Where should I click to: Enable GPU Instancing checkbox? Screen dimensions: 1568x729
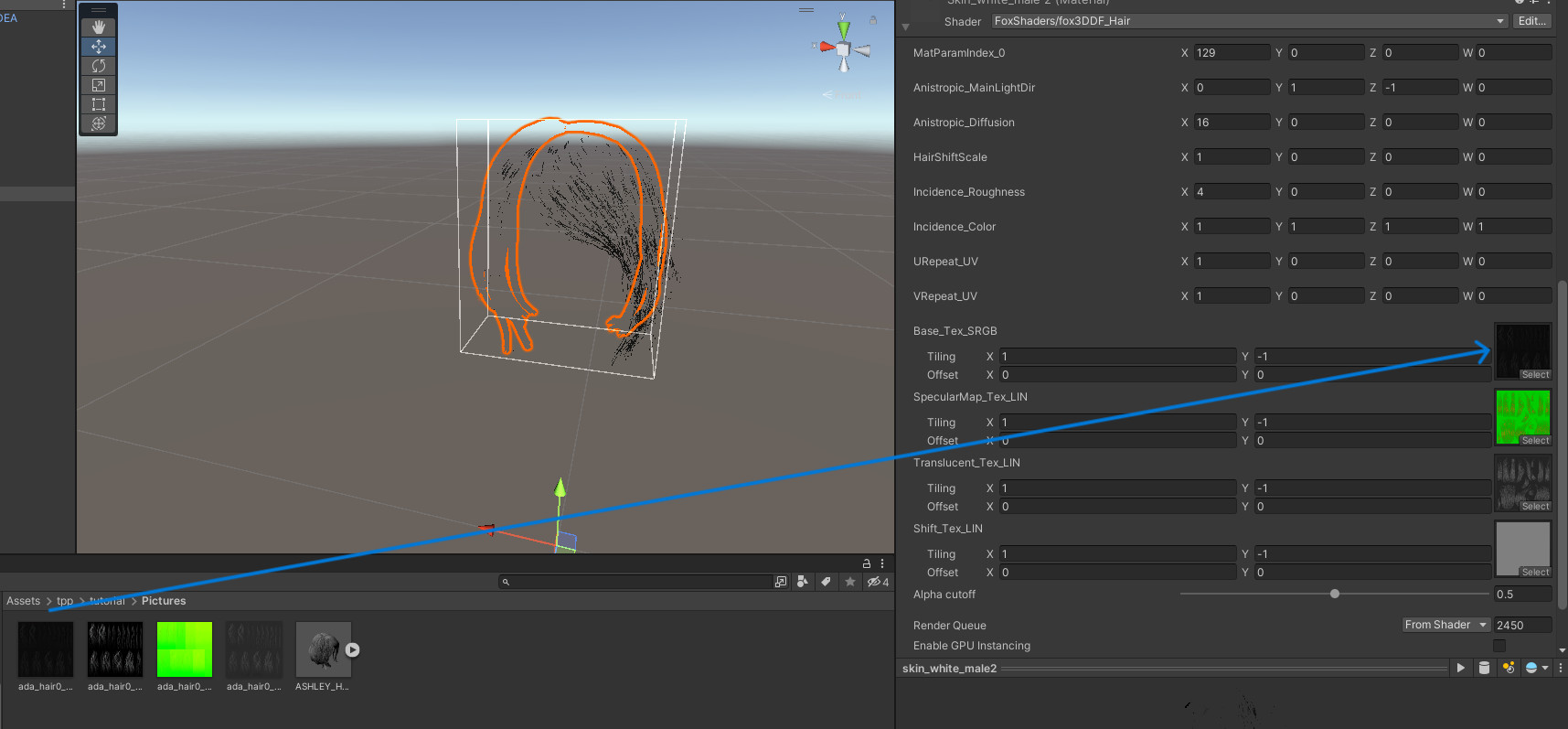(x=1499, y=646)
